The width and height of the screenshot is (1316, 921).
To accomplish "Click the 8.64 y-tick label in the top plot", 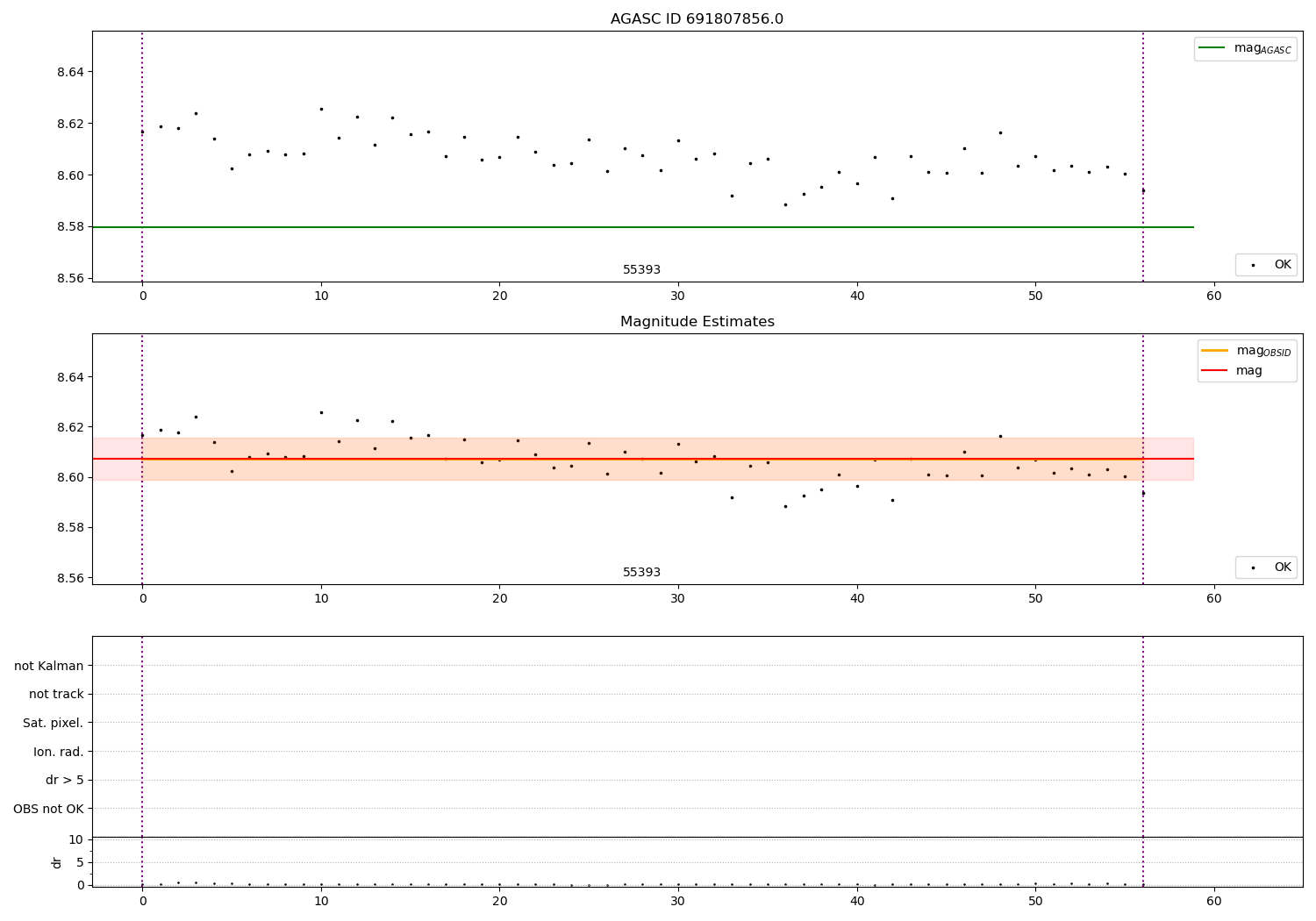I will point(70,72).
